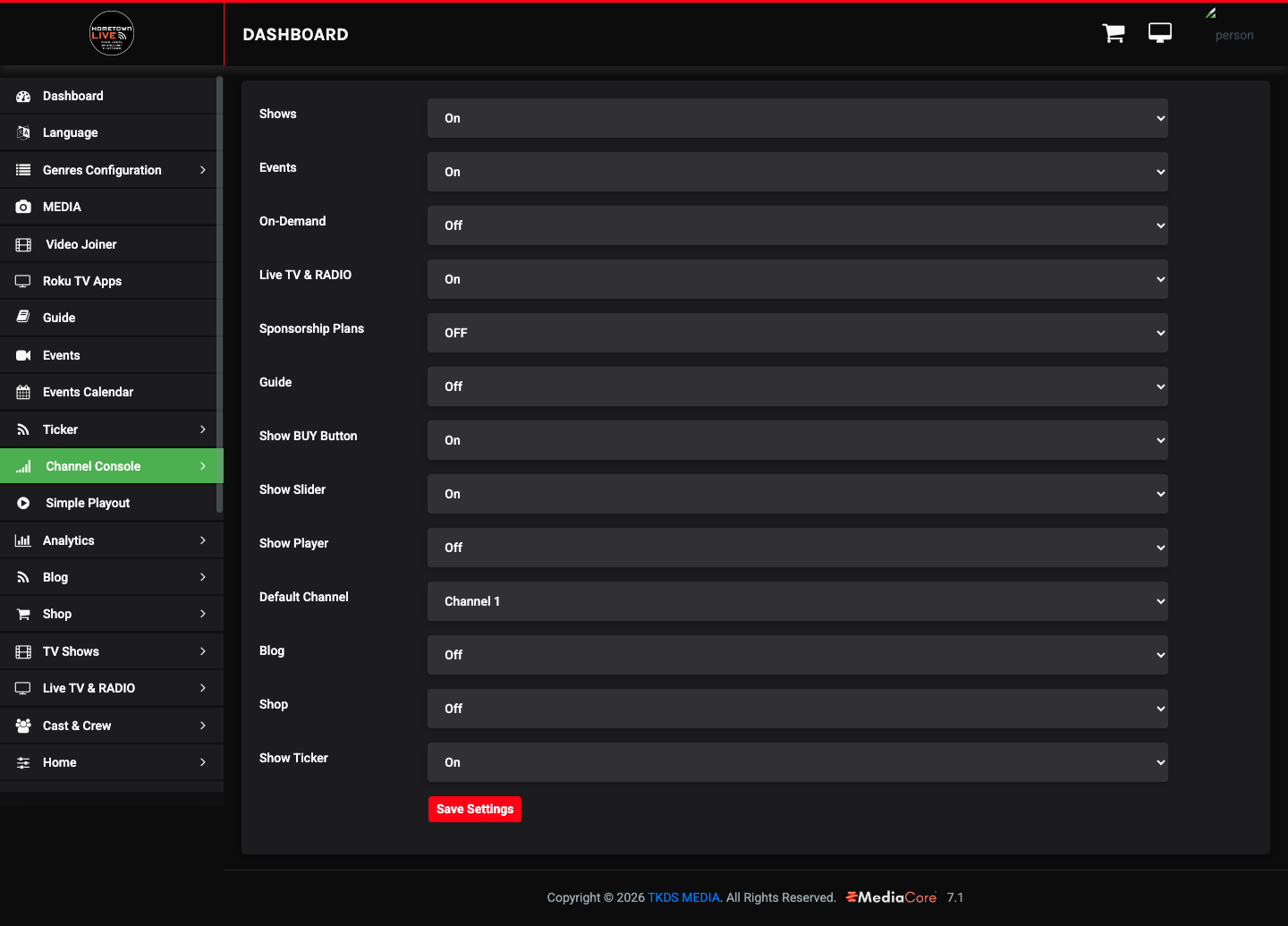1288x926 pixels.
Task: Open the Events setting dropdown
Action: [798, 172]
